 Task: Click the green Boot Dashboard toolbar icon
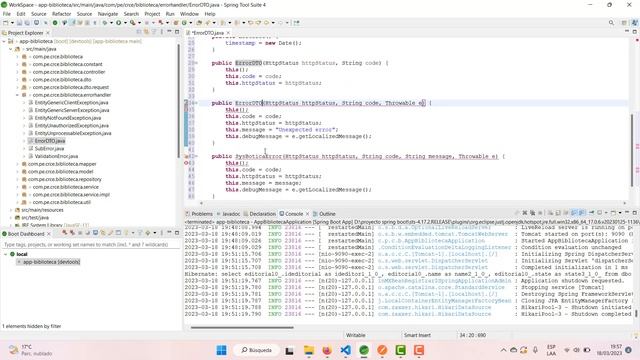tap(55, 23)
